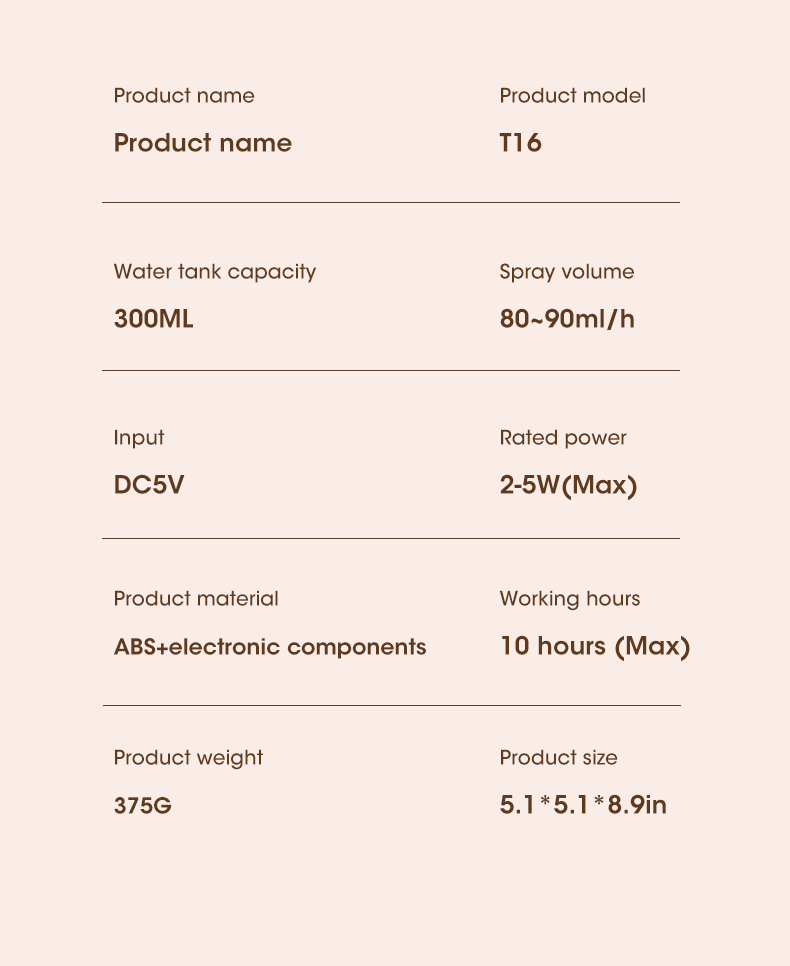Click the 'Spray volume' label
Viewport: 790px width, 966px height.
click(x=566, y=272)
